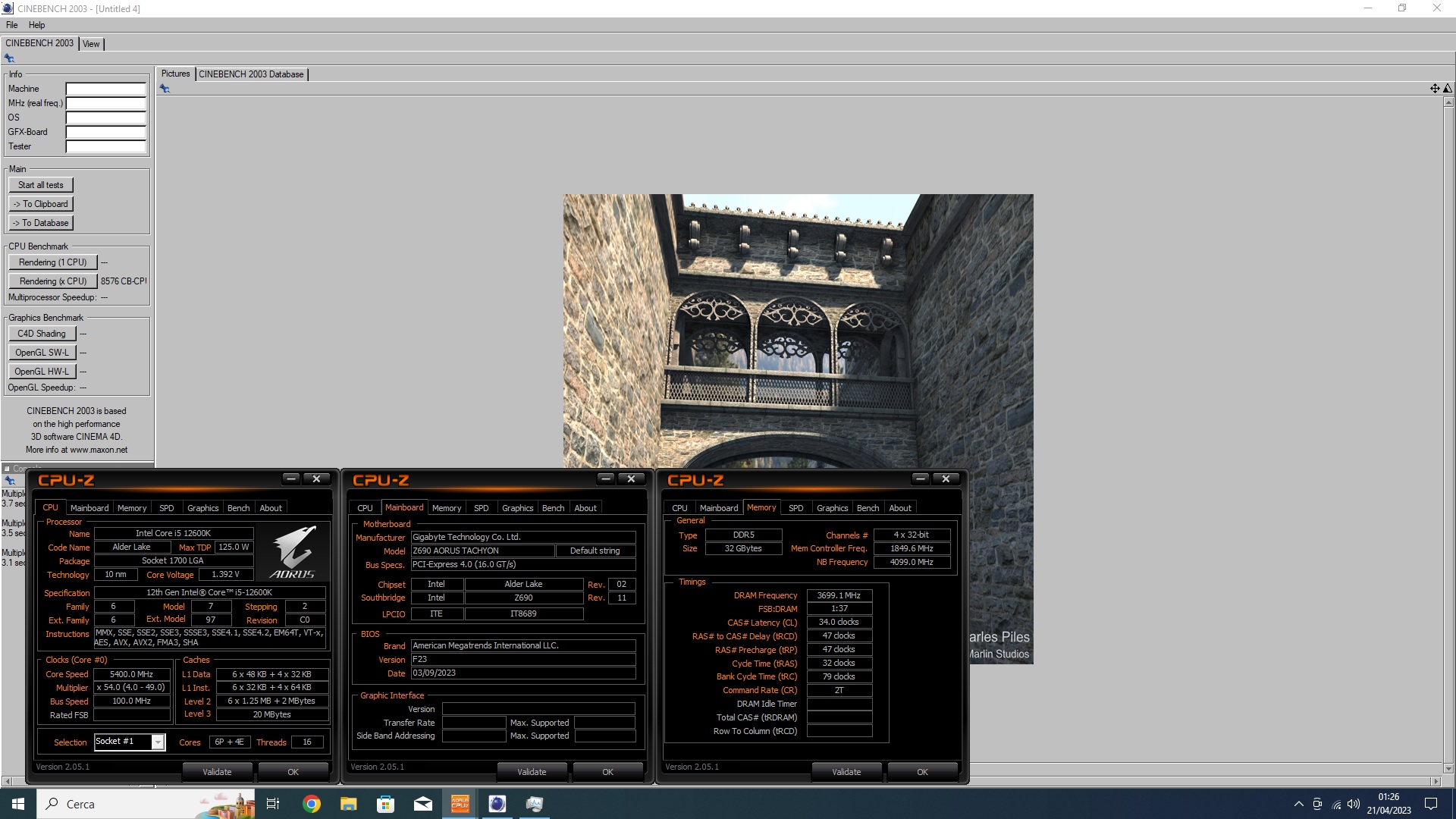
Task: Select the Pictures tab
Action: click(x=175, y=74)
